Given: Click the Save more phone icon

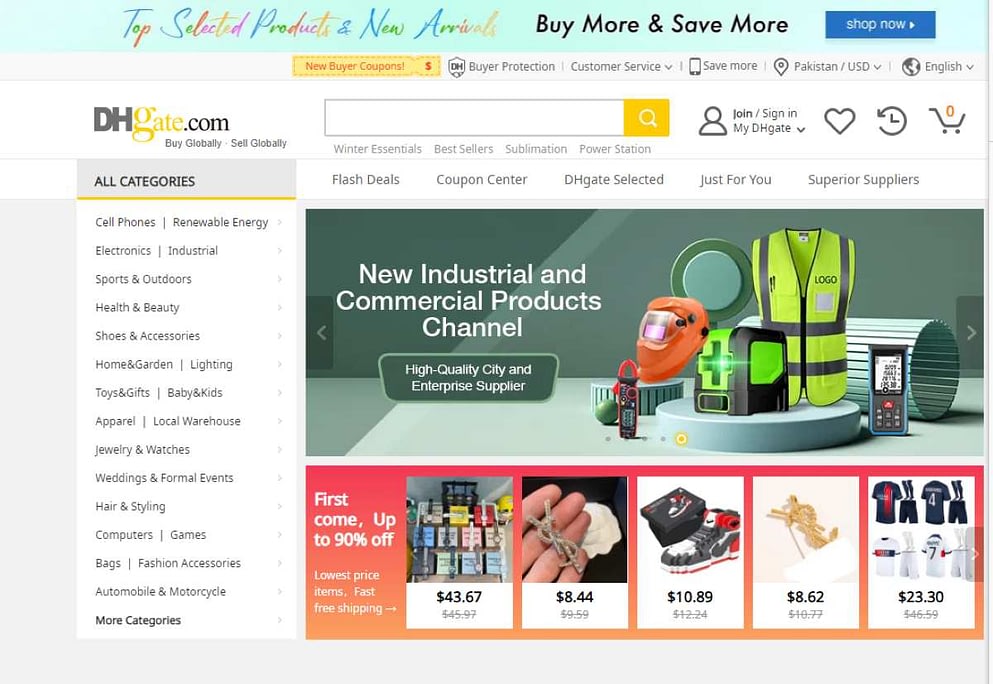Looking at the screenshot, I should 695,66.
